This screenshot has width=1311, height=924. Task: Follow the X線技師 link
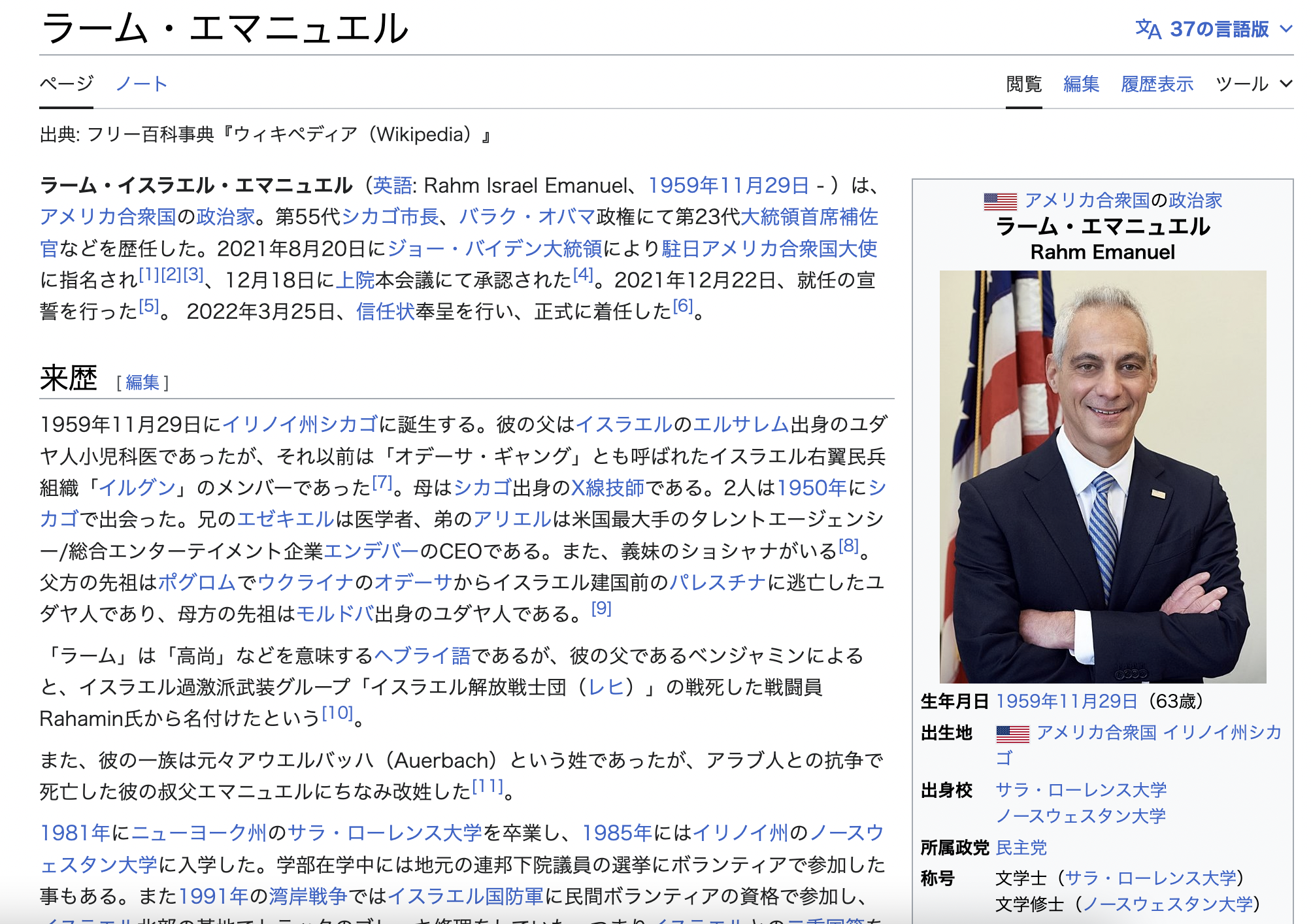(x=608, y=487)
